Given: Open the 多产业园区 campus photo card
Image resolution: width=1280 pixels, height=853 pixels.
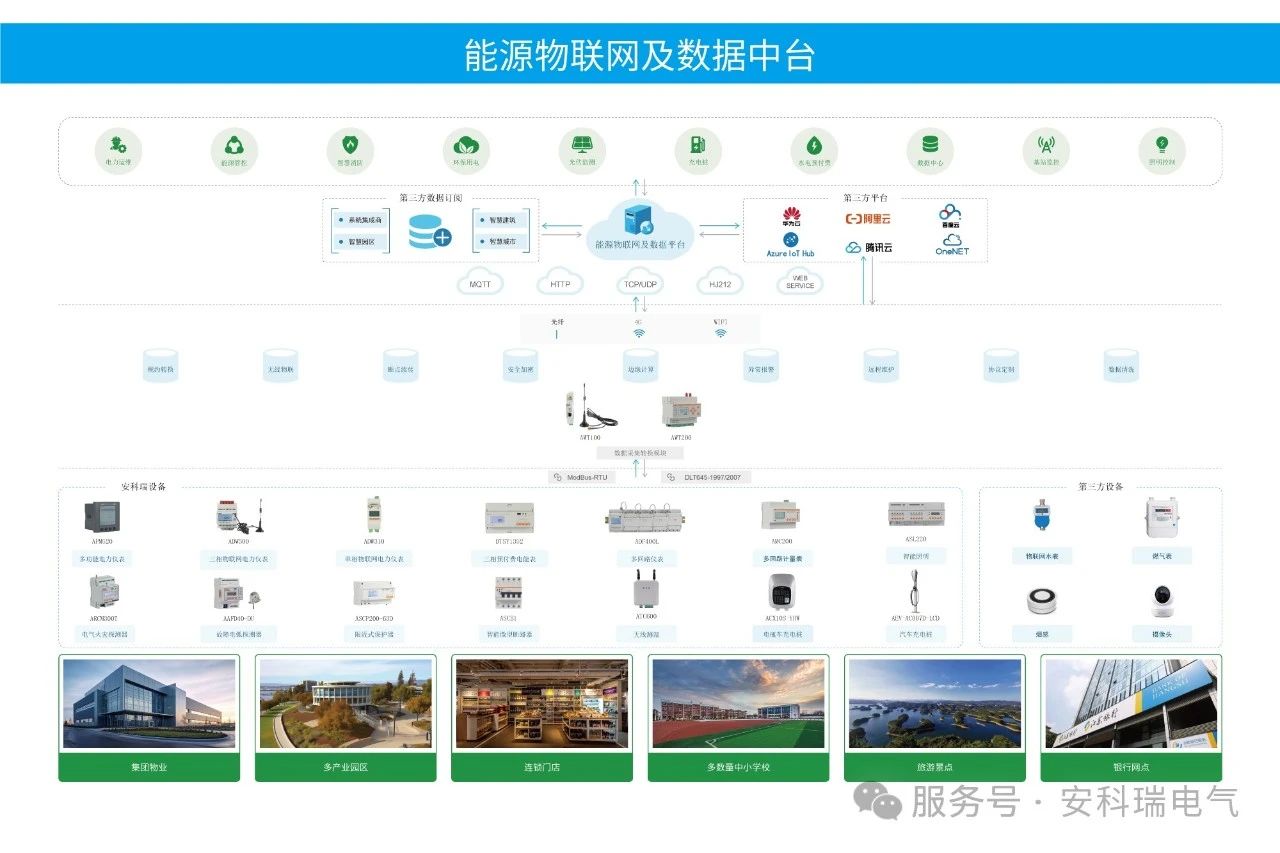Looking at the screenshot, I should (345, 718).
